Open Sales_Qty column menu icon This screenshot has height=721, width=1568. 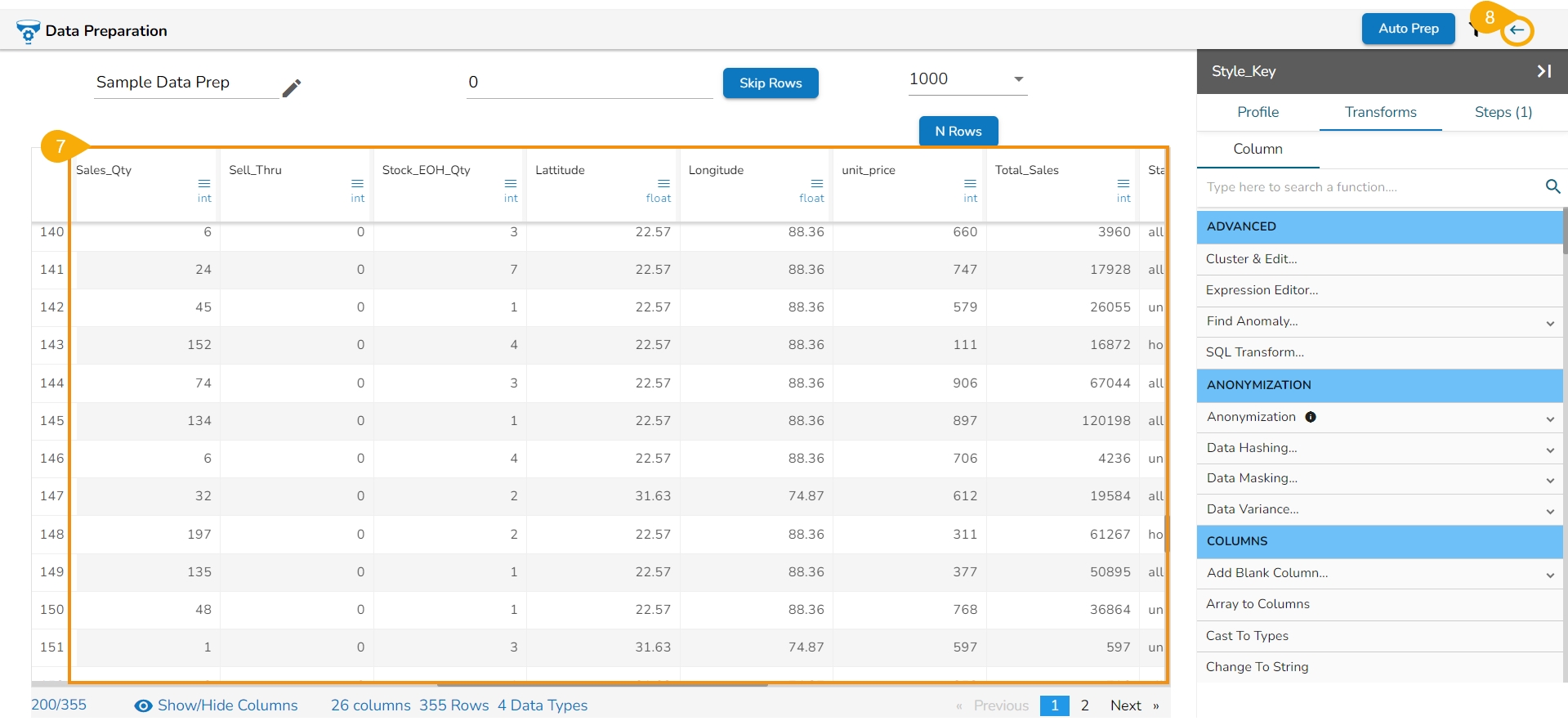(204, 183)
